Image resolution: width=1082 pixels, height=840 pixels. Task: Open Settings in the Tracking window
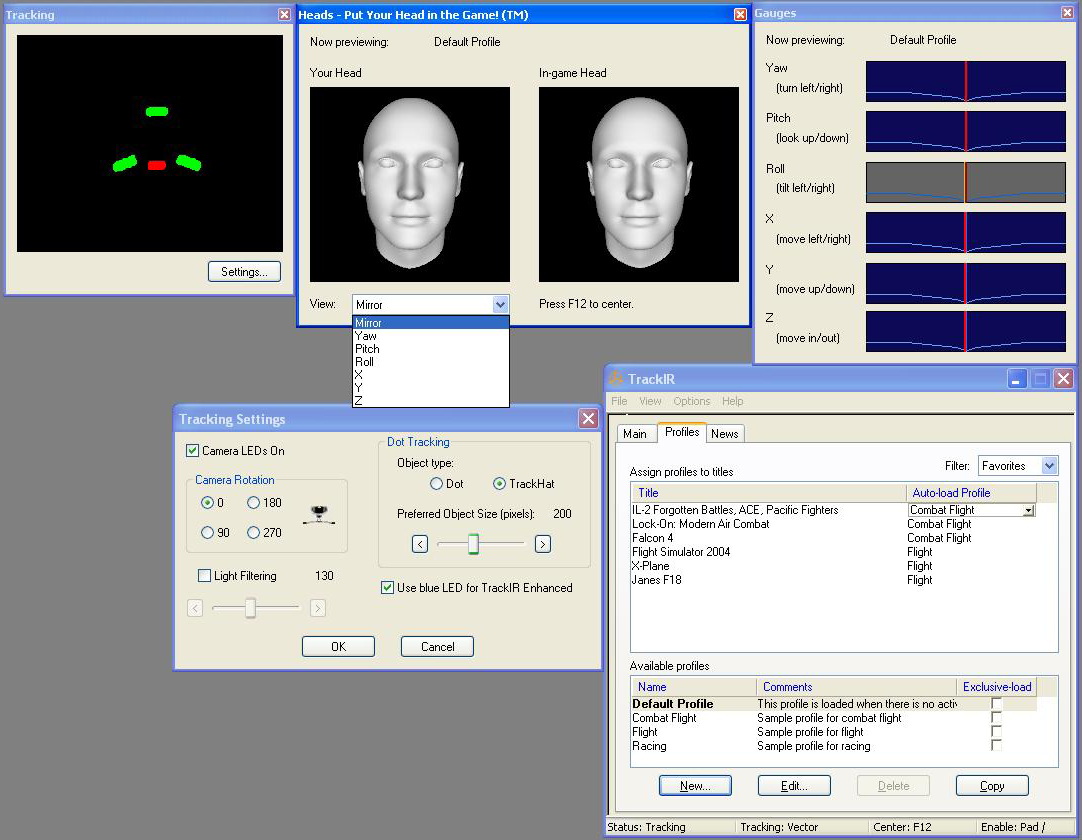[x=244, y=271]
